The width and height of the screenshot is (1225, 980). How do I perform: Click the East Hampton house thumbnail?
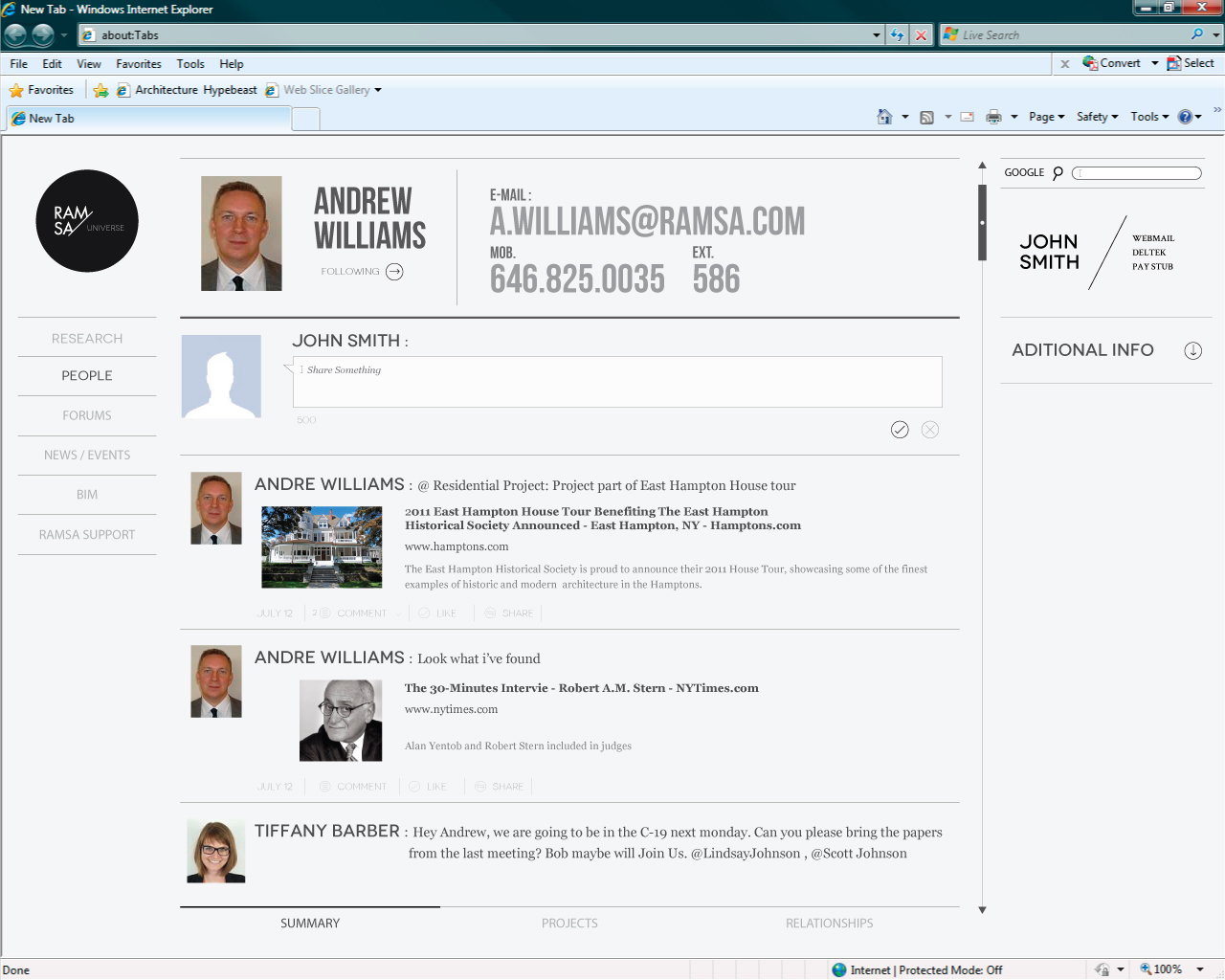322,546
